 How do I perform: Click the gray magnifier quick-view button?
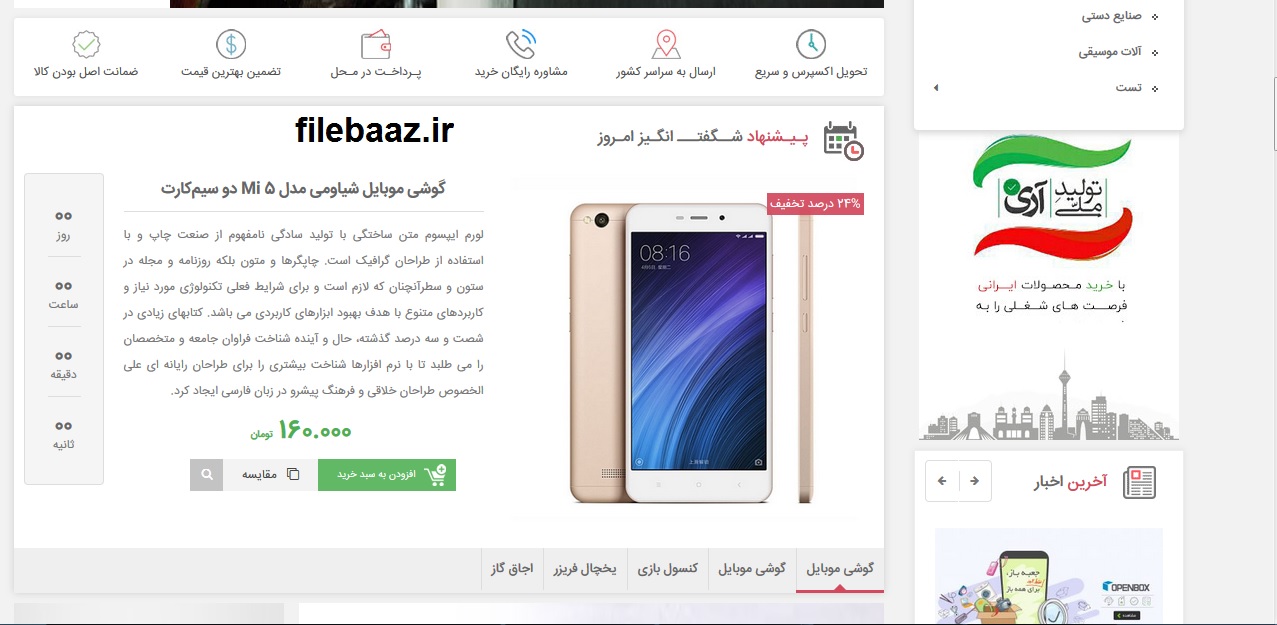pos(206,474)
